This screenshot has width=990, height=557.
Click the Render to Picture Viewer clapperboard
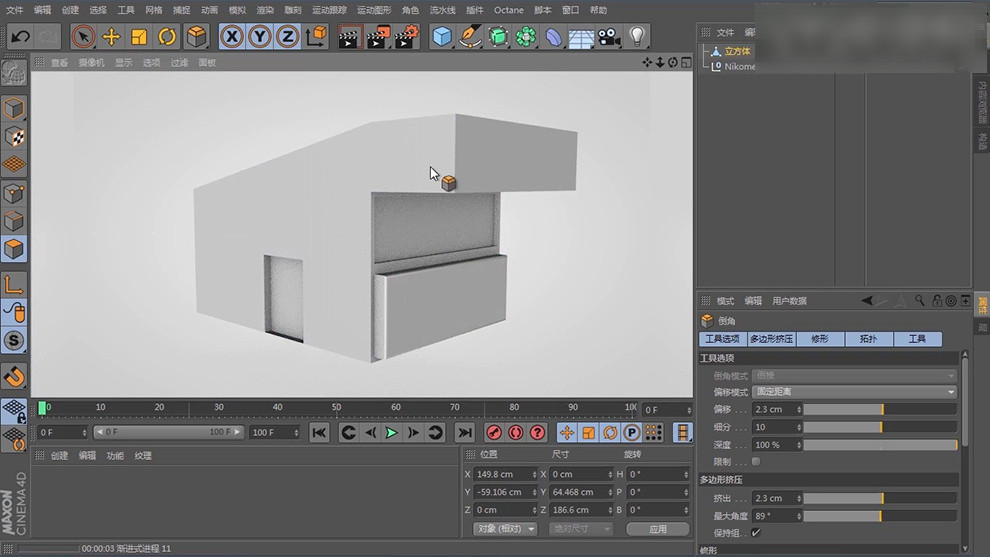(x=377, y=37)
